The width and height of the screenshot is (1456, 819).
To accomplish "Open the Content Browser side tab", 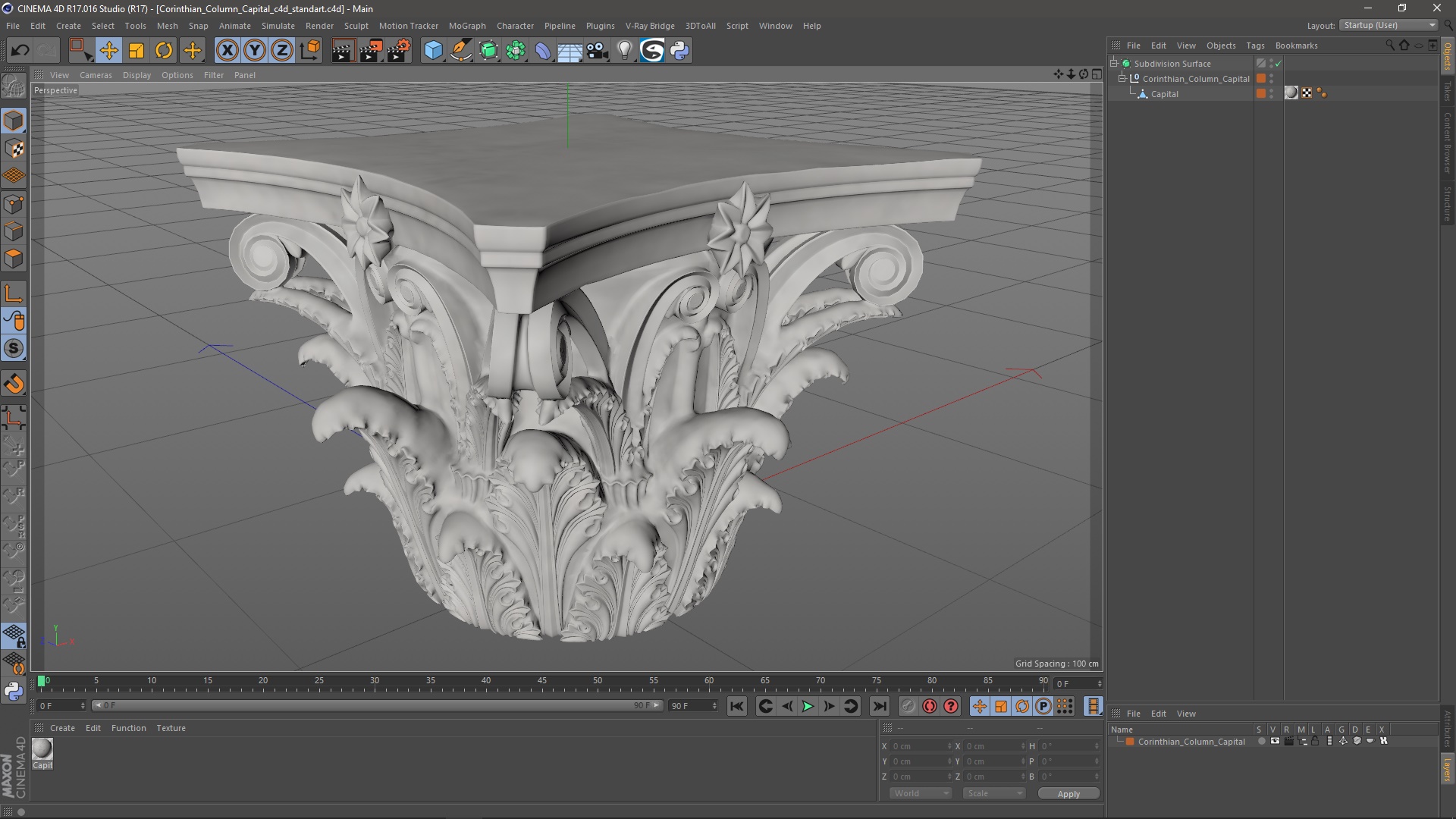I will (x=1447, y=143).
